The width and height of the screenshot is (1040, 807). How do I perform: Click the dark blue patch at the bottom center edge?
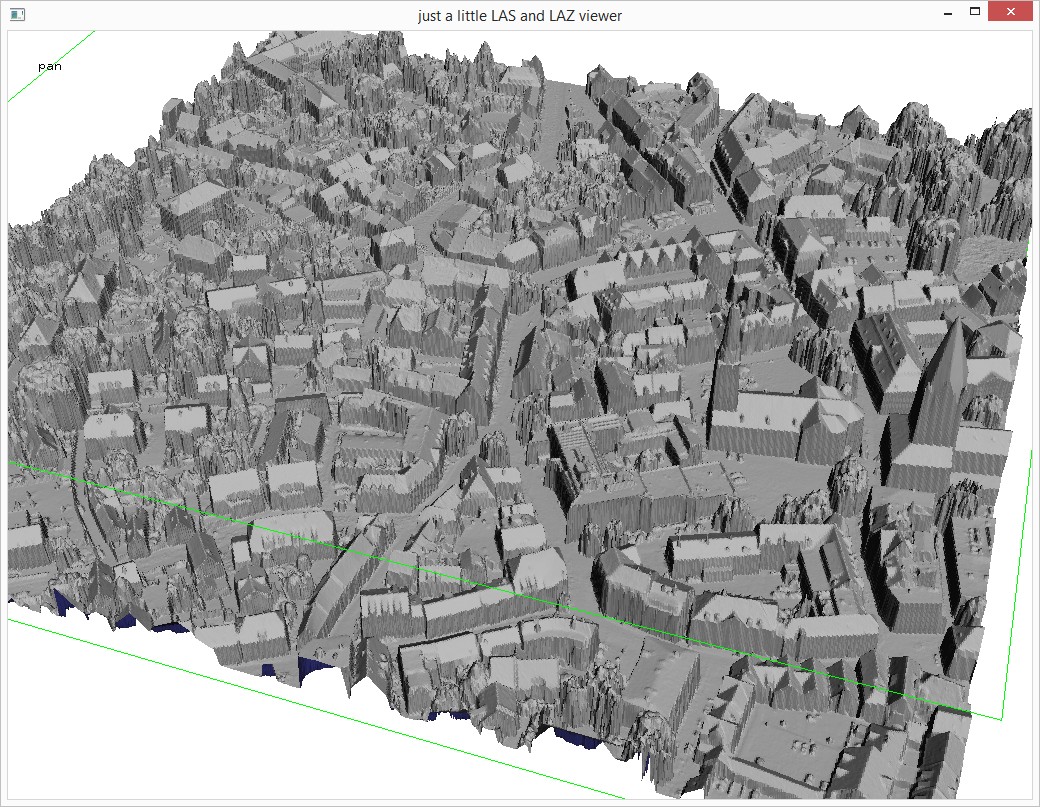pyautogui.click(x=580, y=738)
